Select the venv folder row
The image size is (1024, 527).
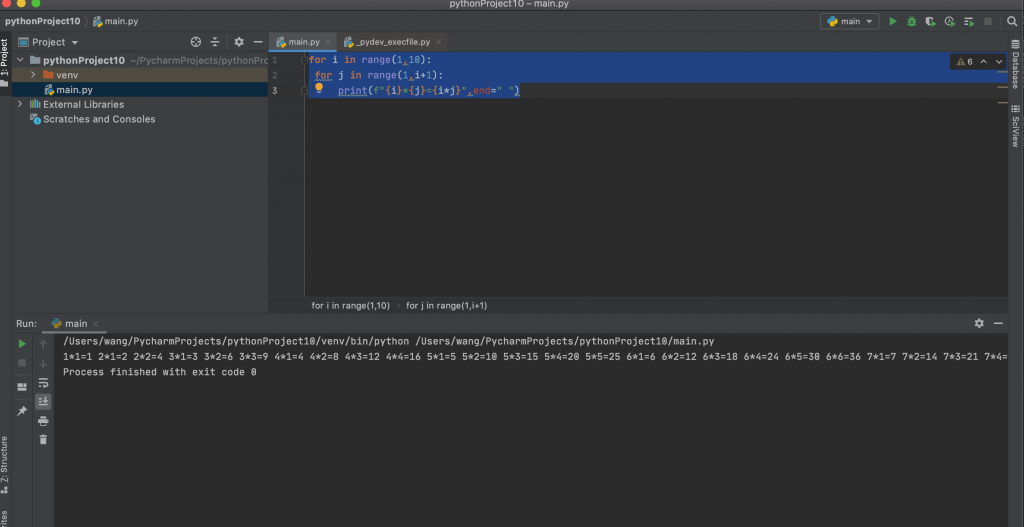(140, 75)
